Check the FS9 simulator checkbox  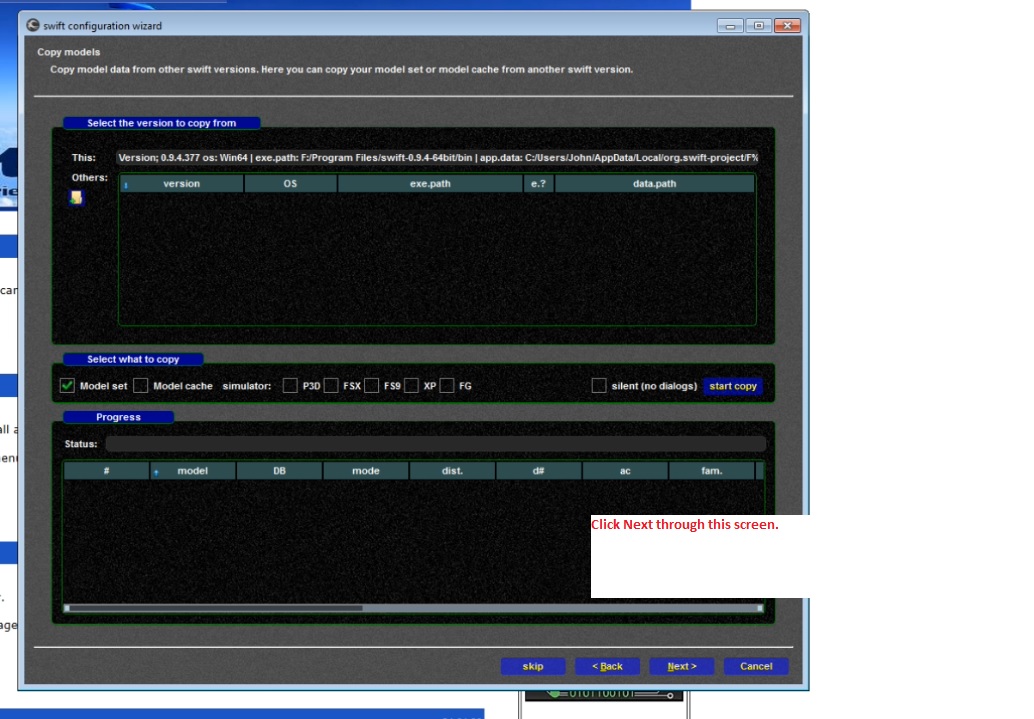(x=371, y=386)
